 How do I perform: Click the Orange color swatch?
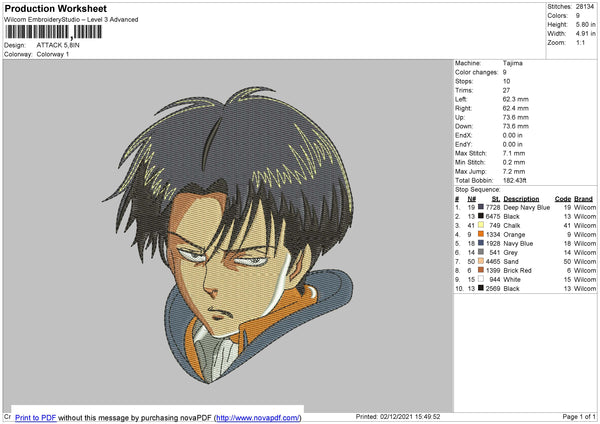(x=481, y=234)
